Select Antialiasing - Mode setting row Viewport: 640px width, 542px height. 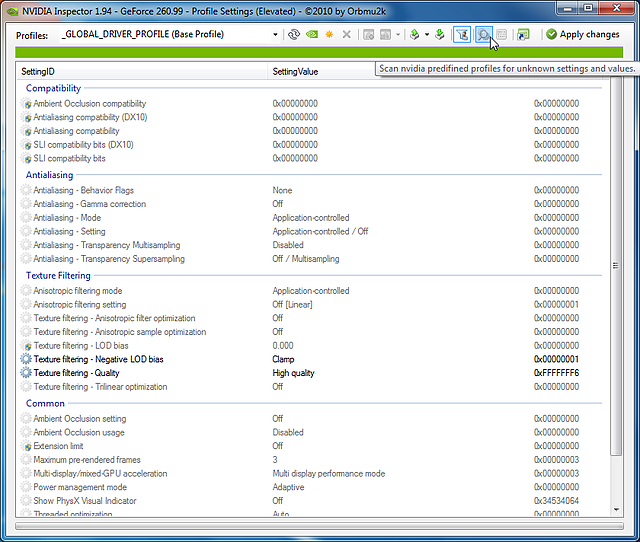(310, 218)
